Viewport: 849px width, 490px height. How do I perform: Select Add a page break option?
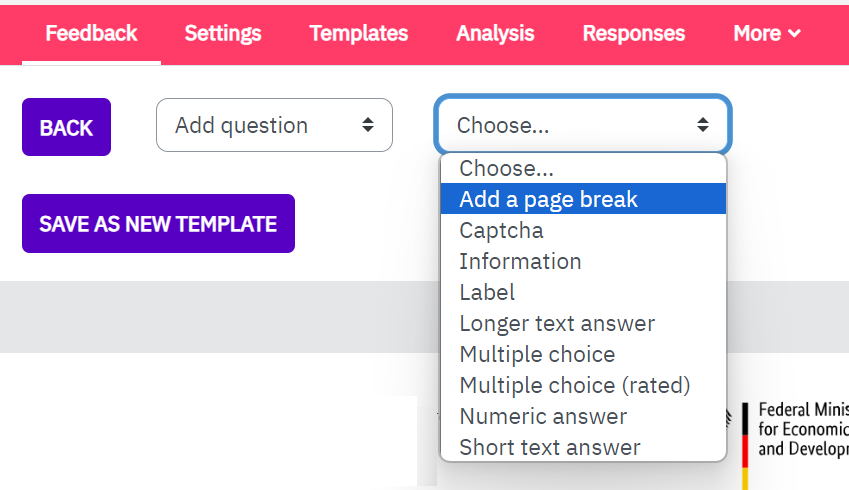click(583, 199)
